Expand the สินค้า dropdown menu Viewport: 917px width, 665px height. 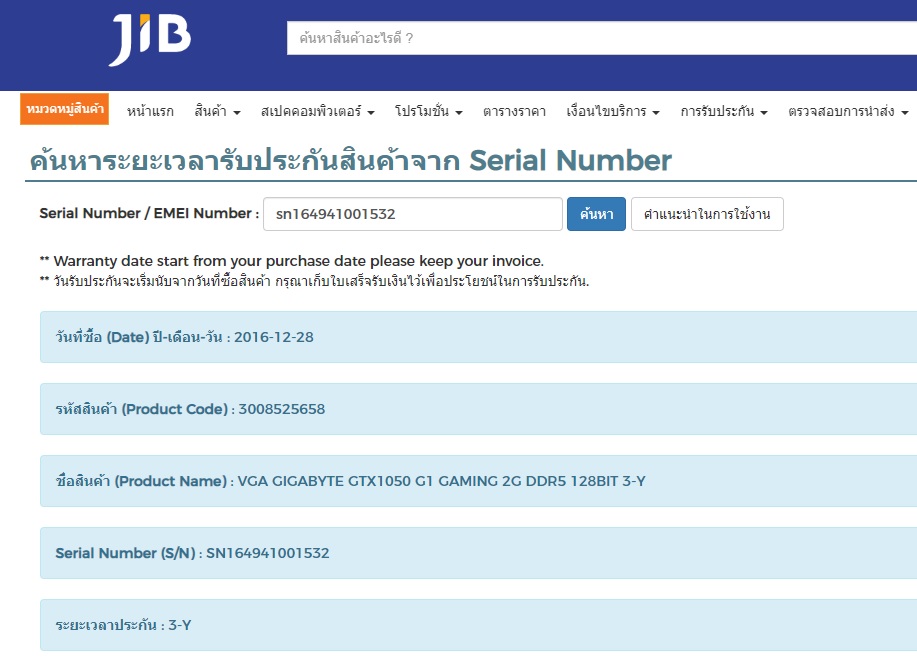[x=217, y=111]
